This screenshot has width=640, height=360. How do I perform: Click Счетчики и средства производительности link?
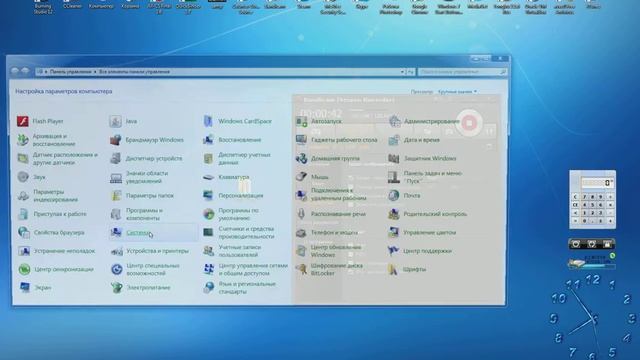tap(246, 232)
